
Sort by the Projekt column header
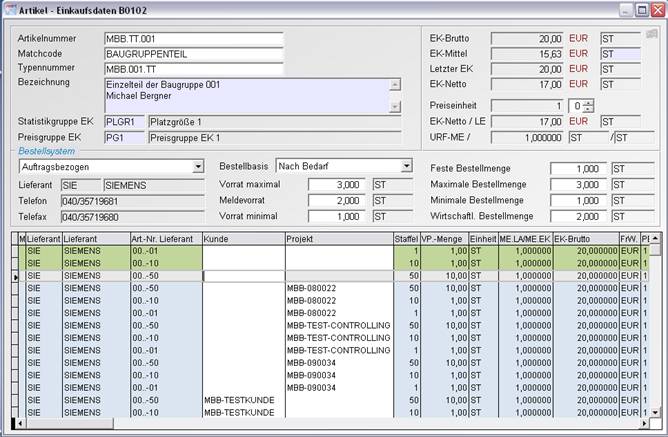point(338,239)
